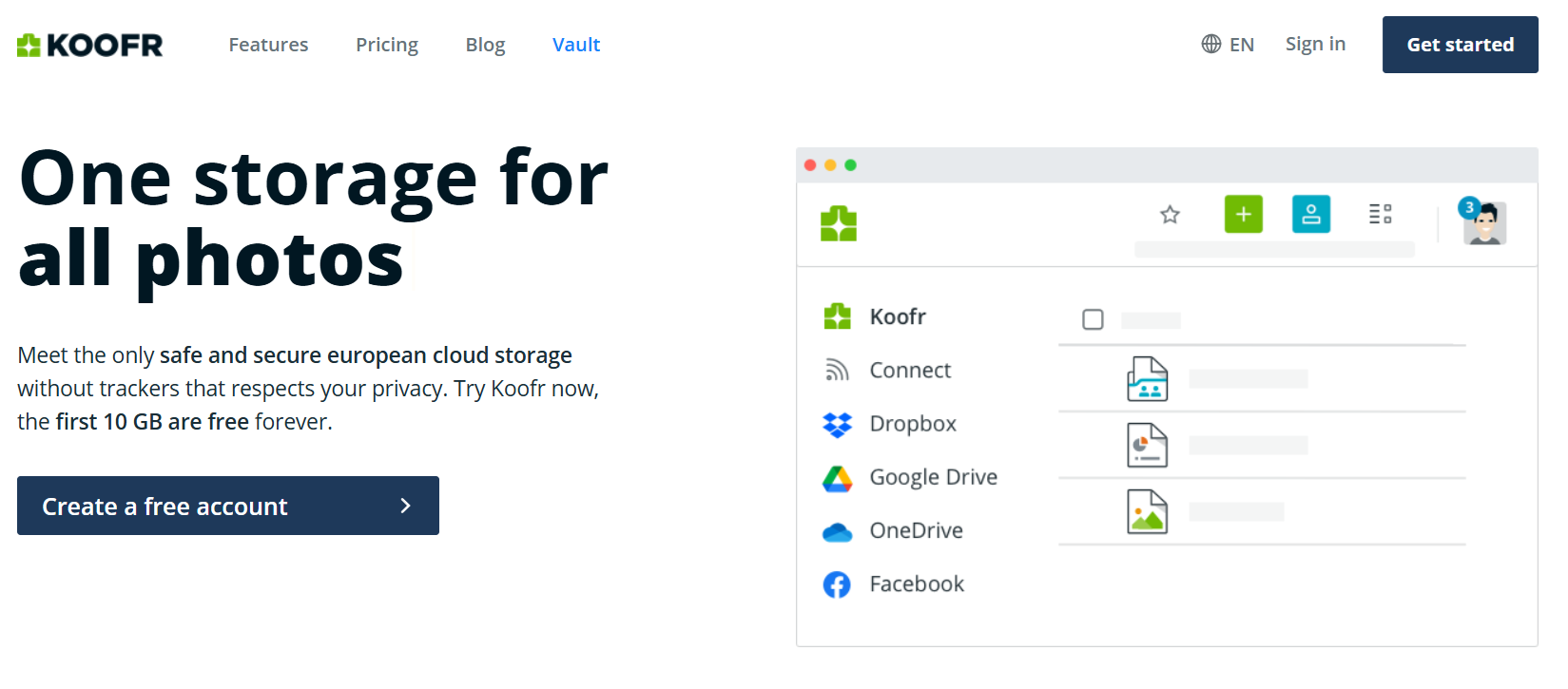Click the user avatar with notification badge
1568x689 pixels.
coord(1484,222)
